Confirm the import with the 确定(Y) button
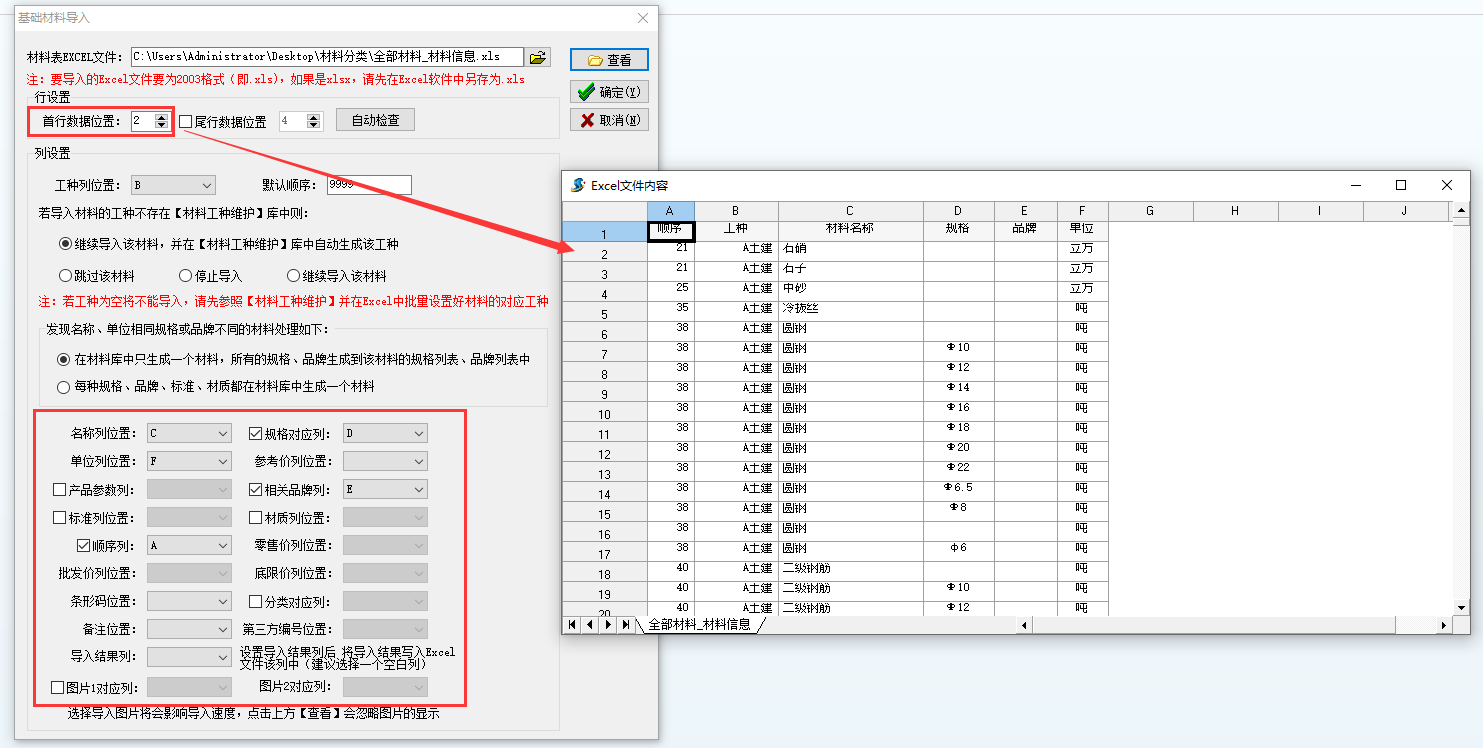This screenshot has width=1483, height=748. click(609, 92)
